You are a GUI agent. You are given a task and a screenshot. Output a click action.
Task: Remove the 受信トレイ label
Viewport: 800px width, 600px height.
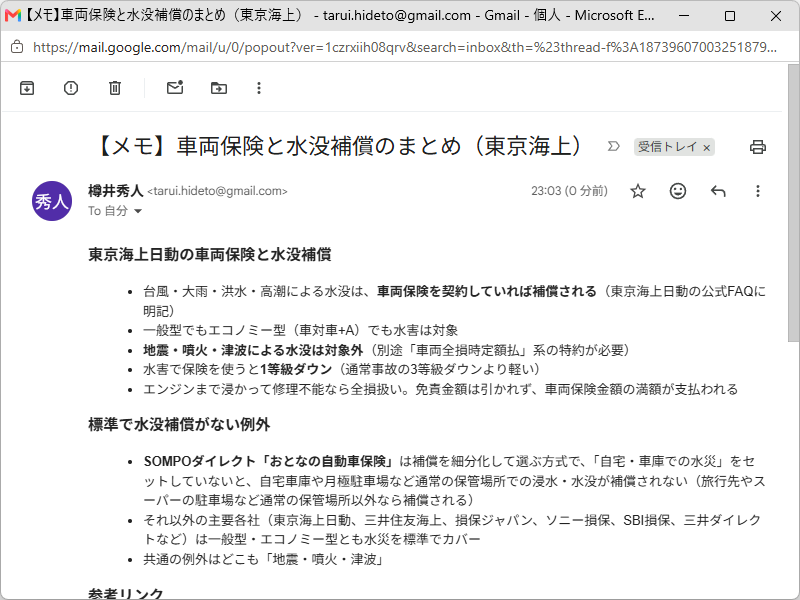[707, 147]
